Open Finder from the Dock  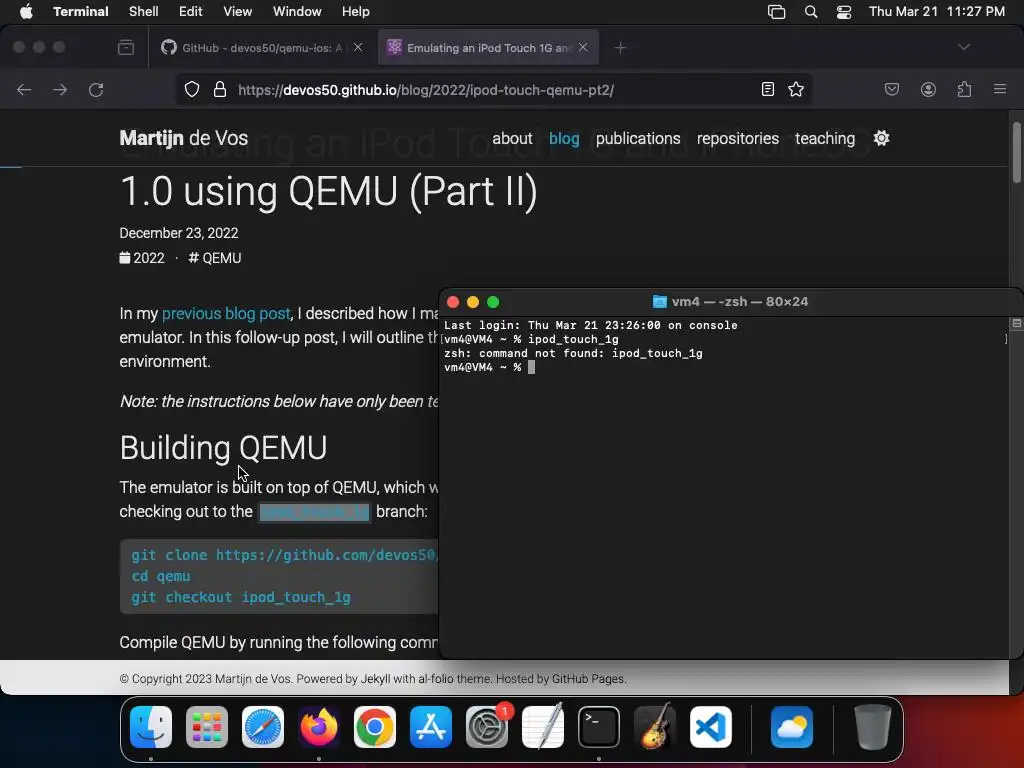point(151,727)
